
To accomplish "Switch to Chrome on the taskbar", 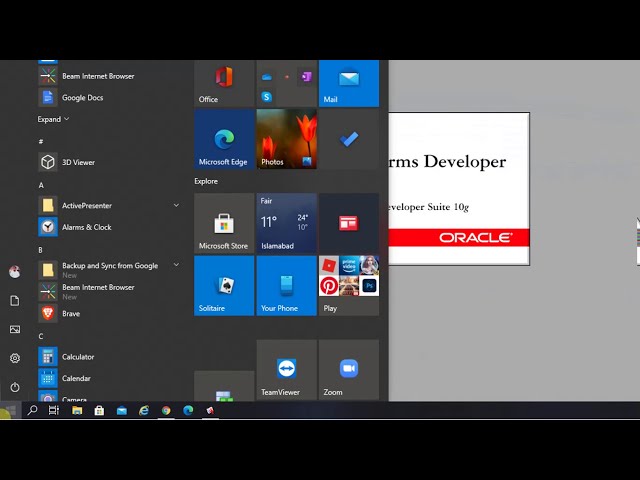I will tap(166, 410).
